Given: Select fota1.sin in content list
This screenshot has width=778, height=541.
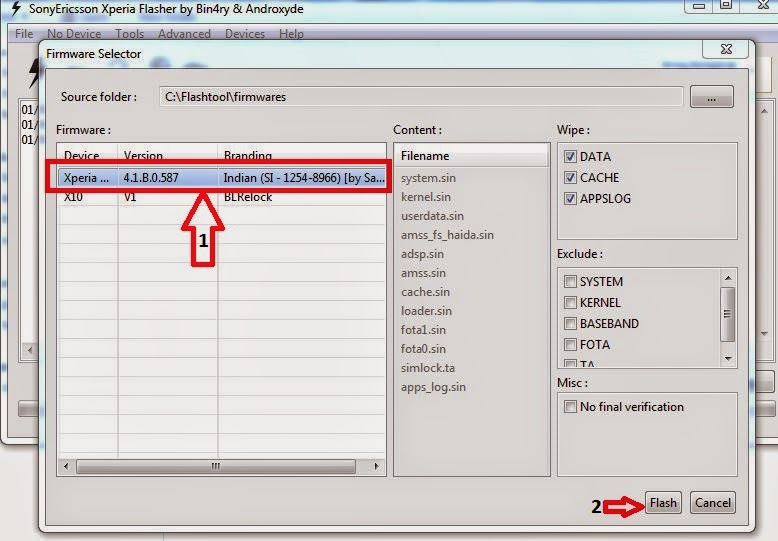Looking at the screenshot, I should (x=423, y=330).
